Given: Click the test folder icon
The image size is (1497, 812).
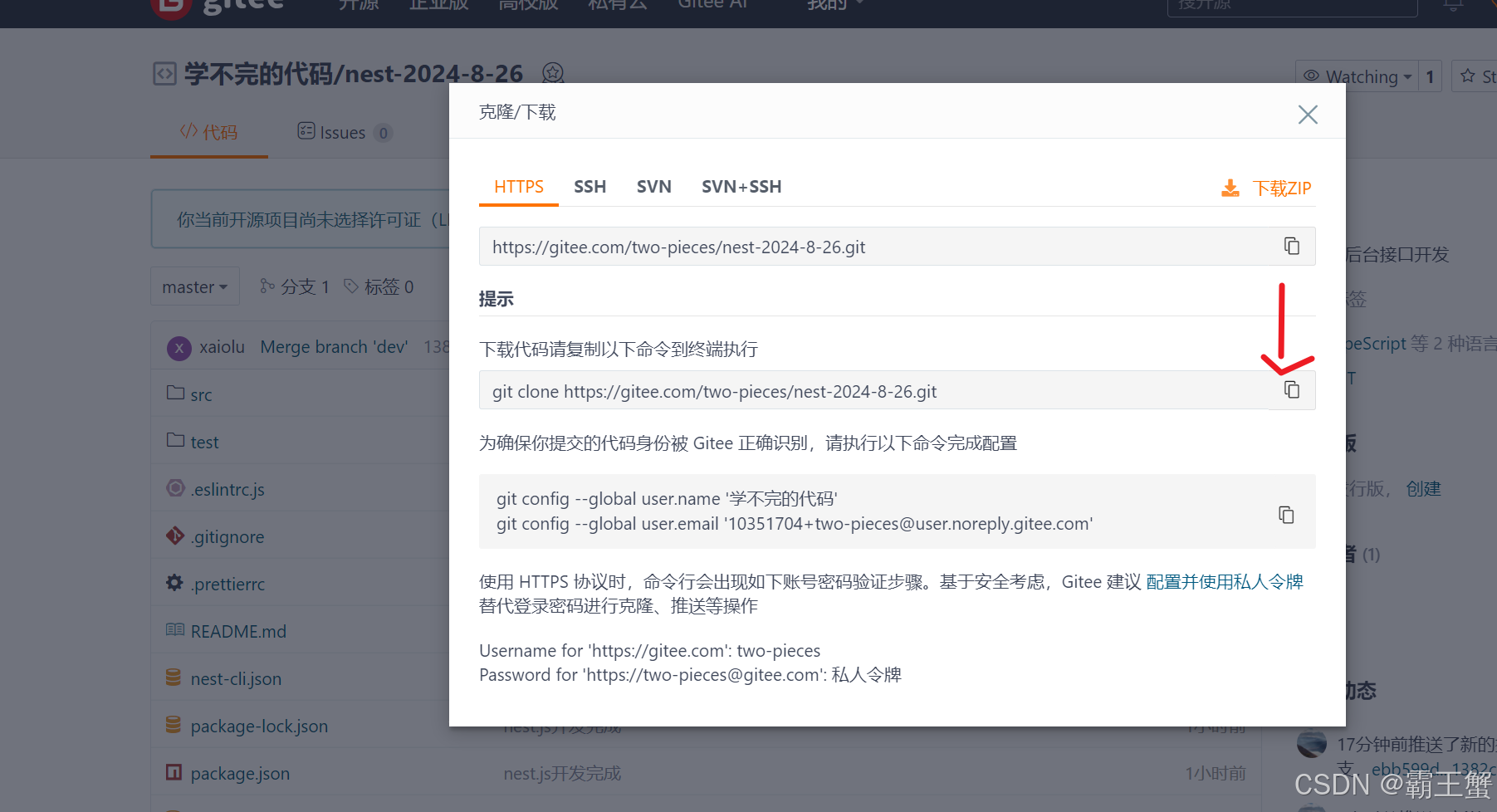Looking at the screenshot, I should pos(175,439).
